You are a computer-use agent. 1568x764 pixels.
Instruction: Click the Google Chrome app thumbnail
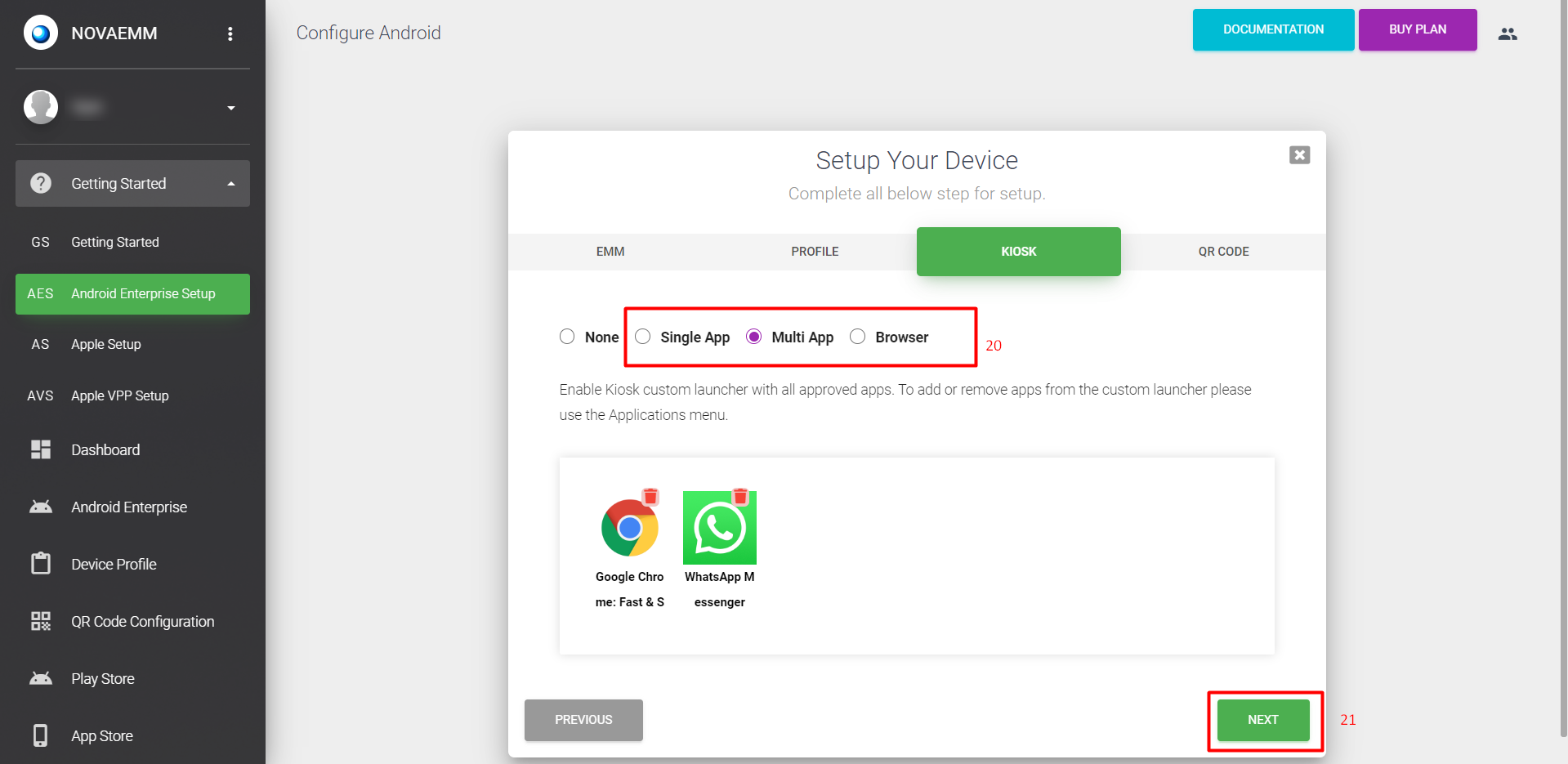click(630, 528)
